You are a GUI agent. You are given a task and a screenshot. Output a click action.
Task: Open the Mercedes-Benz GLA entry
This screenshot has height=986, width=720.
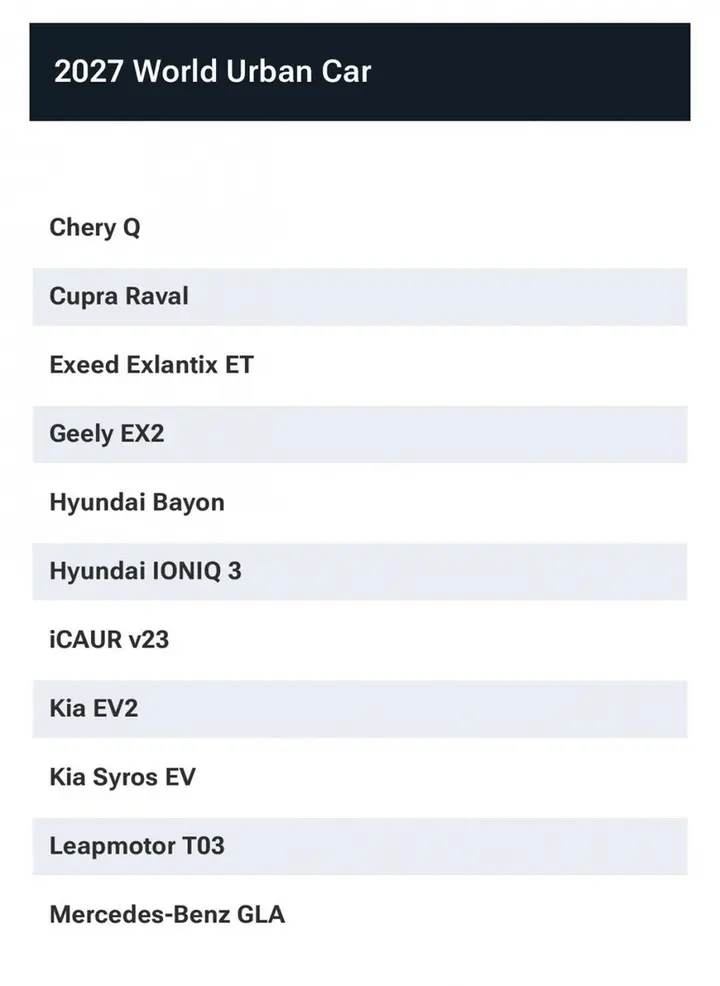pos(360,915)
